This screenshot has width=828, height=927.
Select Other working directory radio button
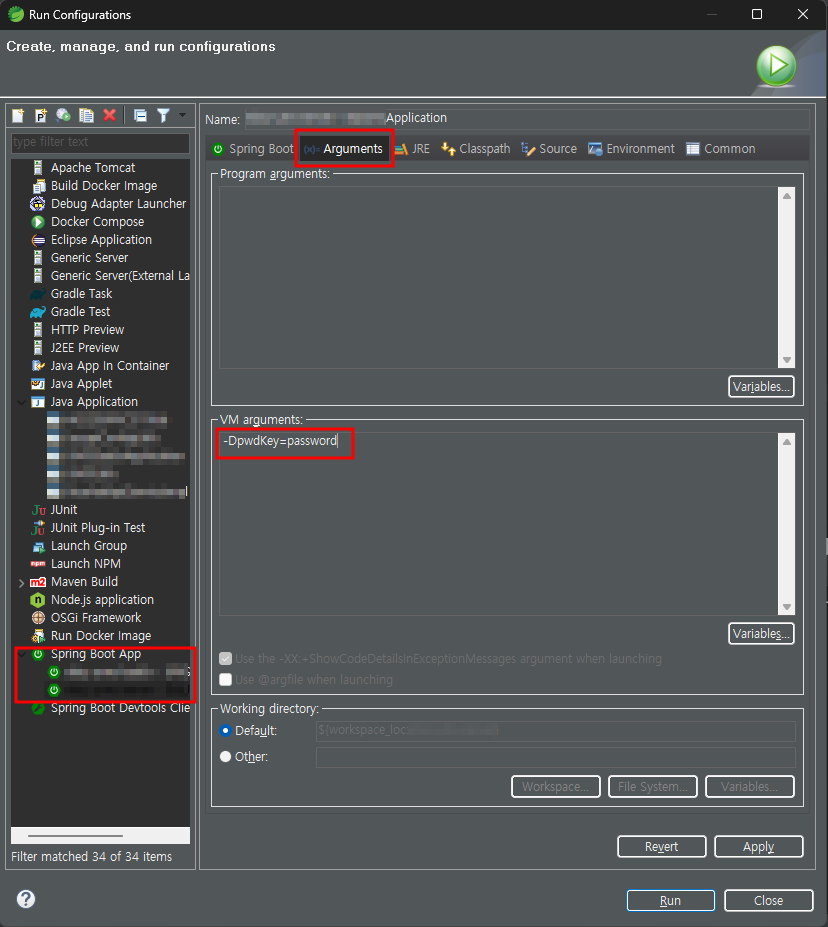pos(225,757)
